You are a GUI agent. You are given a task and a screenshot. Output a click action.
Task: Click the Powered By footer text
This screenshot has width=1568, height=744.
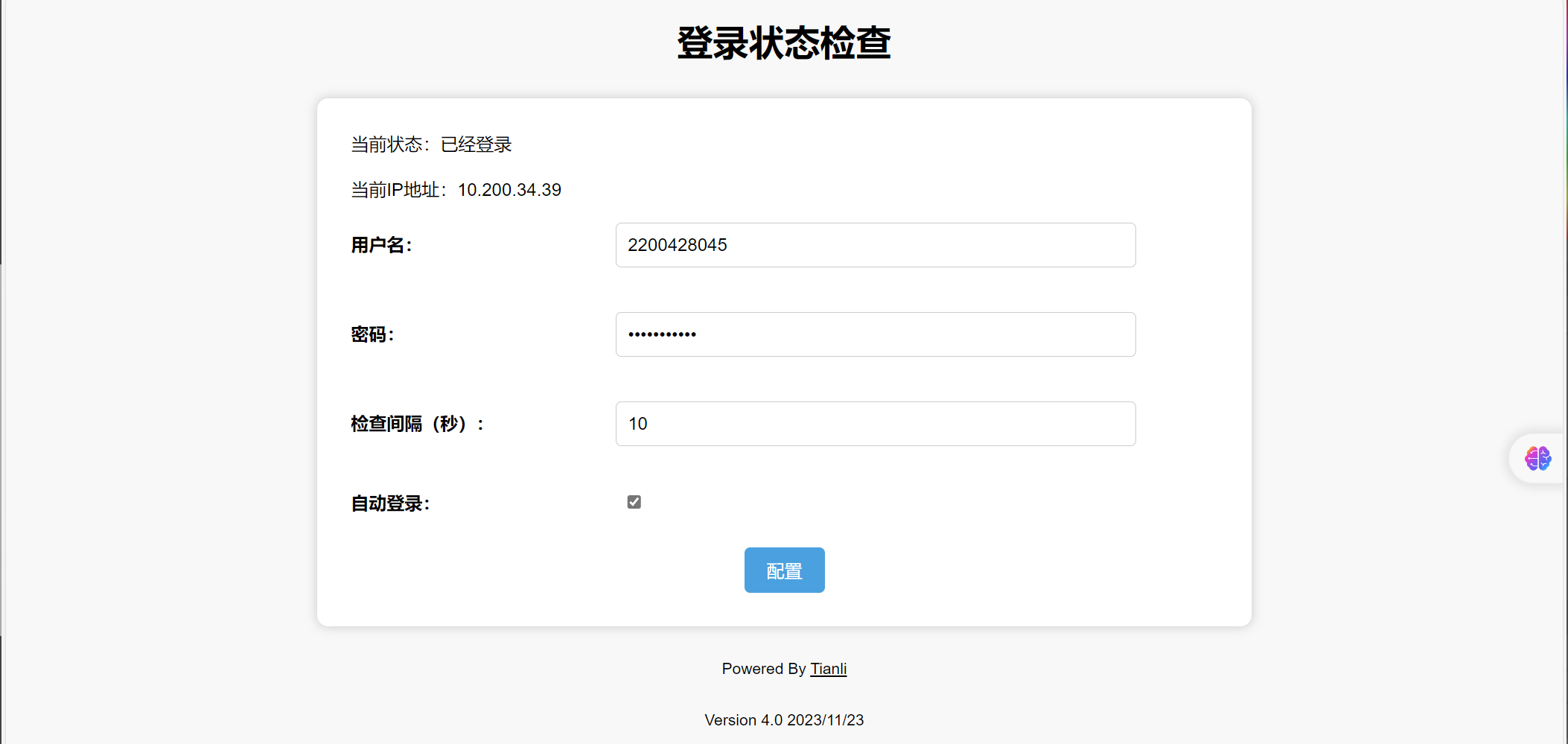763,669
